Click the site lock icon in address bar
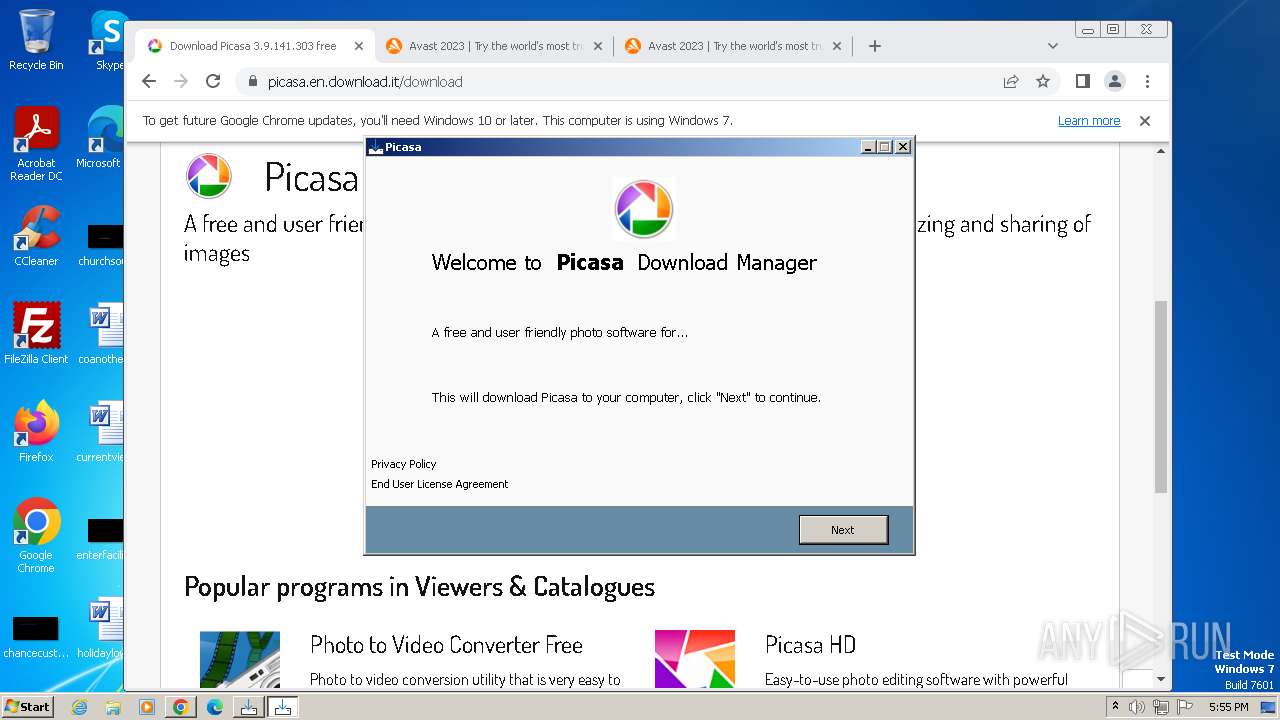Image resolution: width=1280 pixels, height=720 pixels. coord(252,82)
